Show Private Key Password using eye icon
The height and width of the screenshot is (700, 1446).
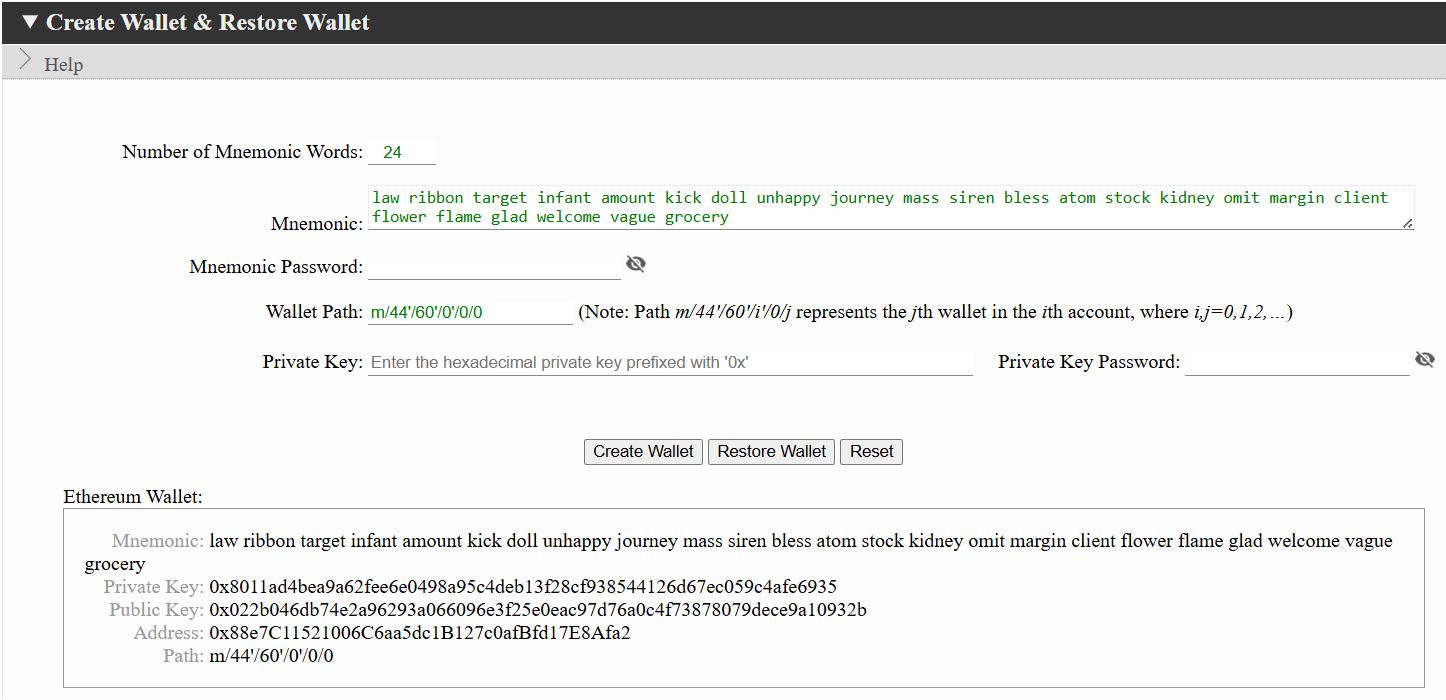[1425, 360]
